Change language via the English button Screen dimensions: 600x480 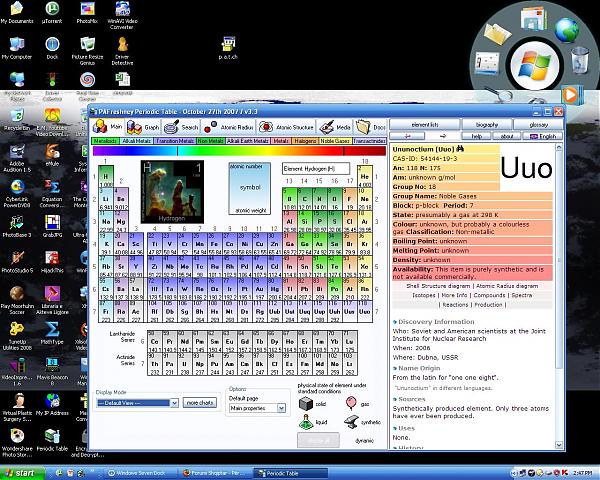point(543,136)
